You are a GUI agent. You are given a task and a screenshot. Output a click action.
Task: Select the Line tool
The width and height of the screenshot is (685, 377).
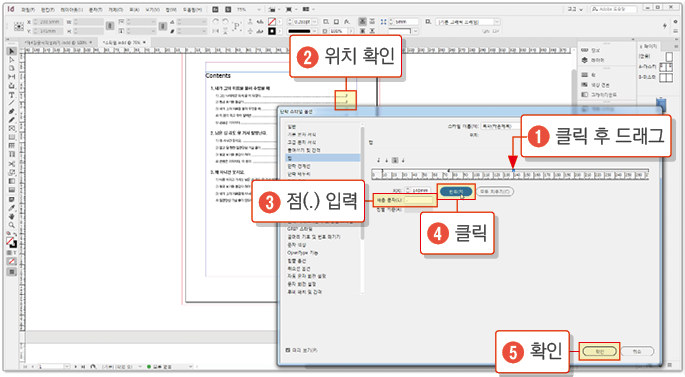coord(12,103)
